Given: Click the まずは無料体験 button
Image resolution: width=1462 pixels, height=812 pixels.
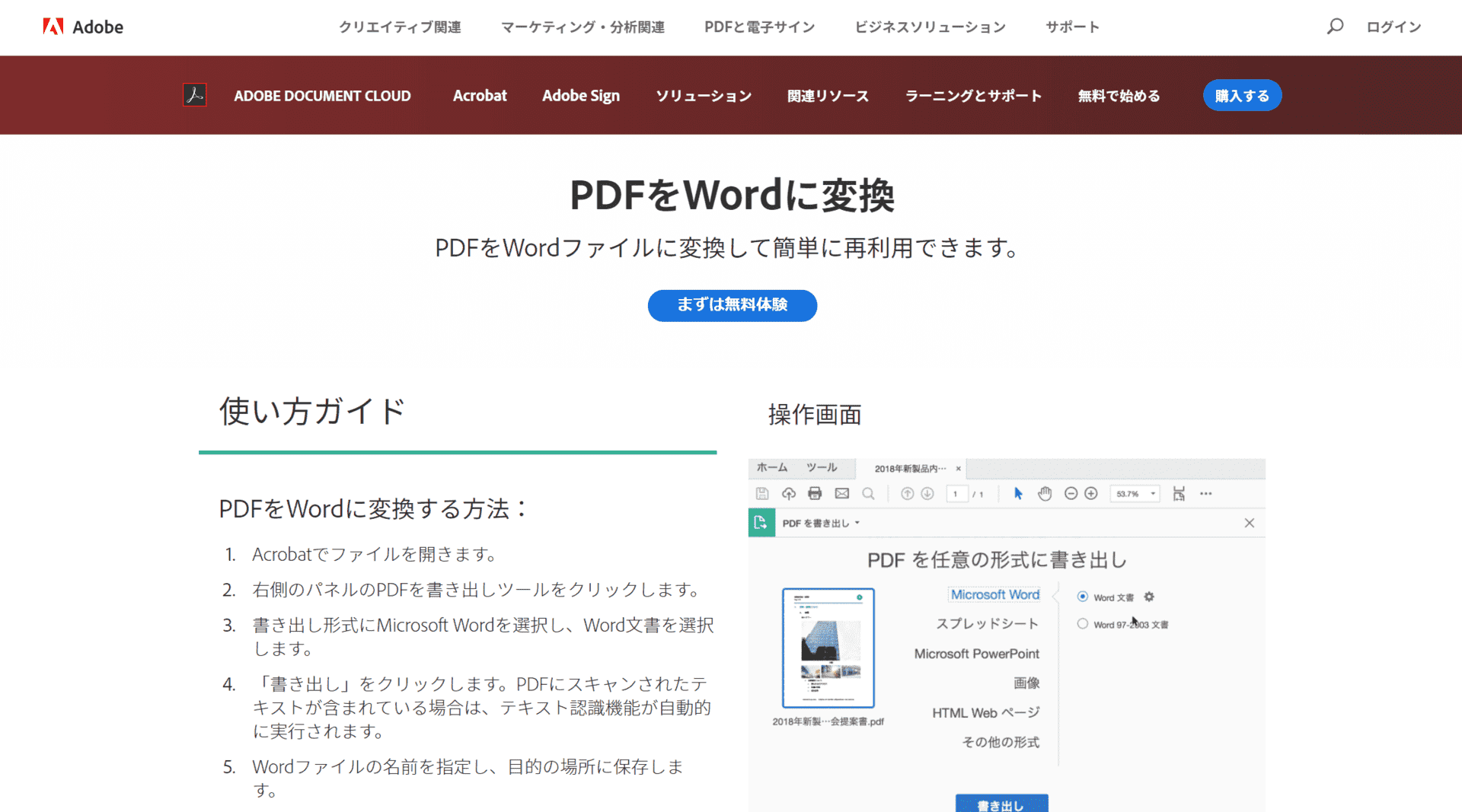Looking at the screenshot, I should coord(733,305).
